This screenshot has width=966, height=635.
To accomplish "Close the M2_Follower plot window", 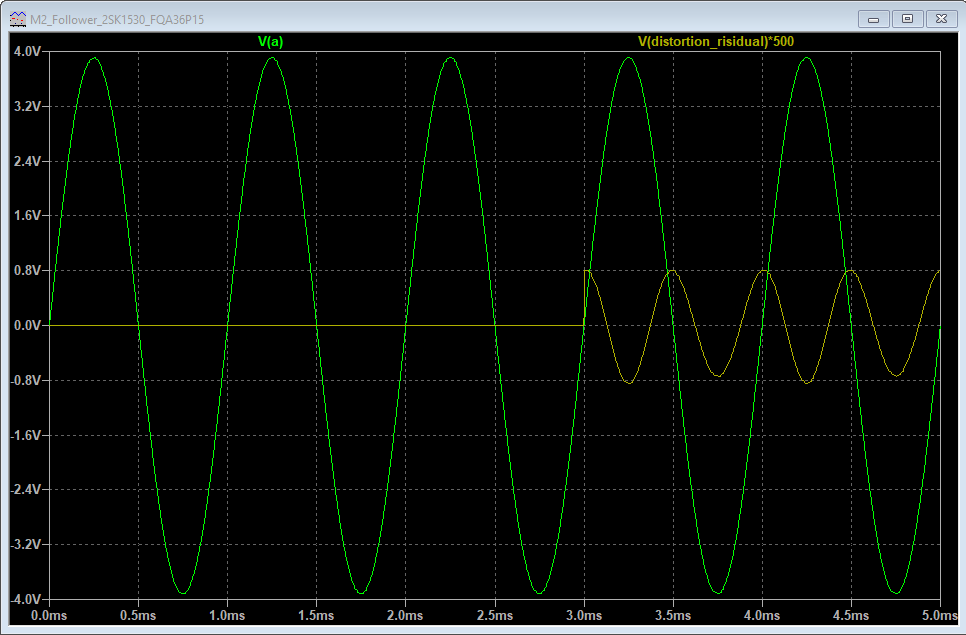I will click(941, 19).
